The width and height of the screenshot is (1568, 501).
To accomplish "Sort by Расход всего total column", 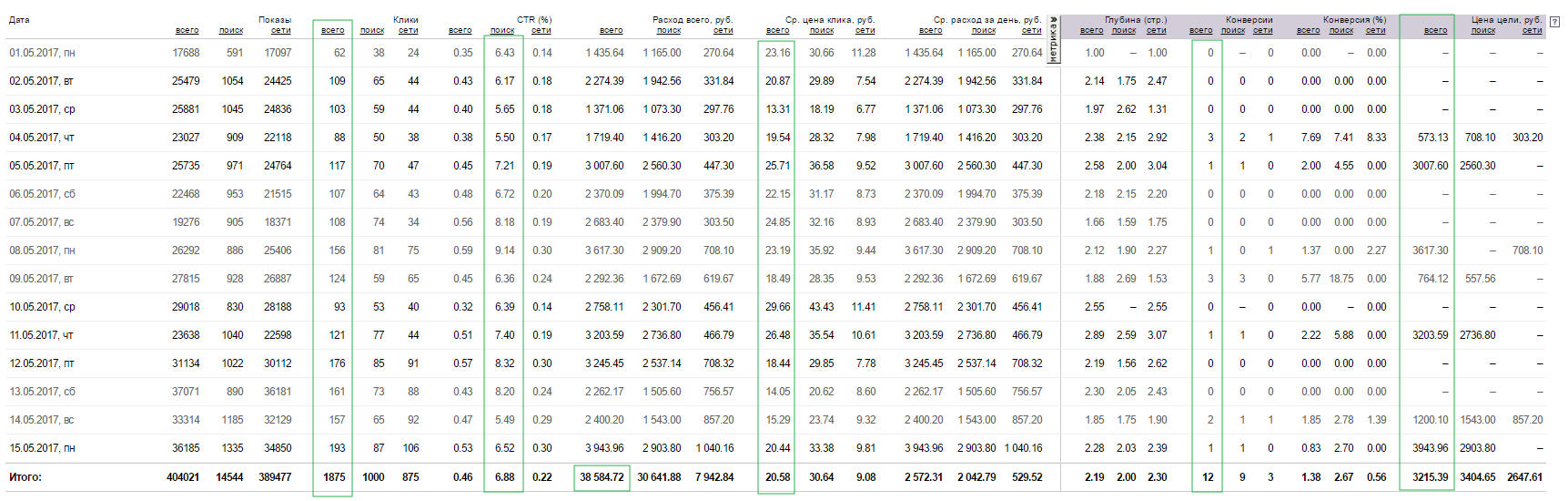I will [612, 31].
